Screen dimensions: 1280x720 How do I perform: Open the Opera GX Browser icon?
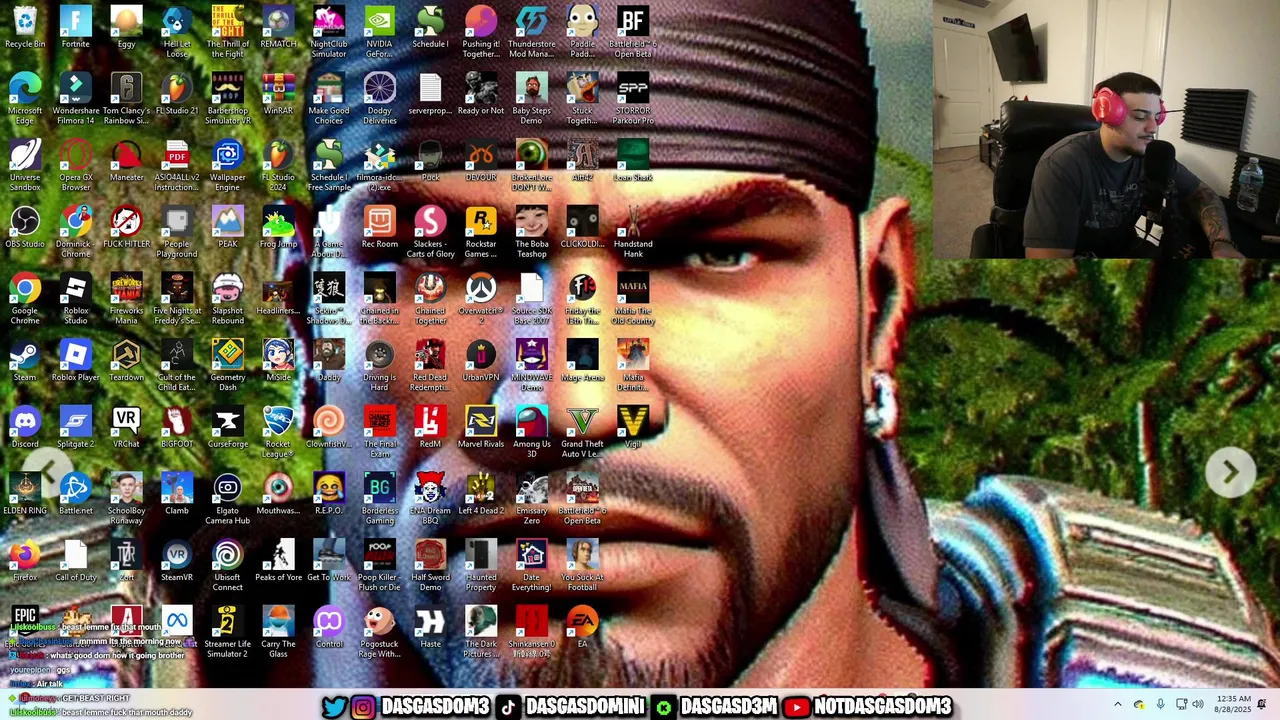click(76, 165)
